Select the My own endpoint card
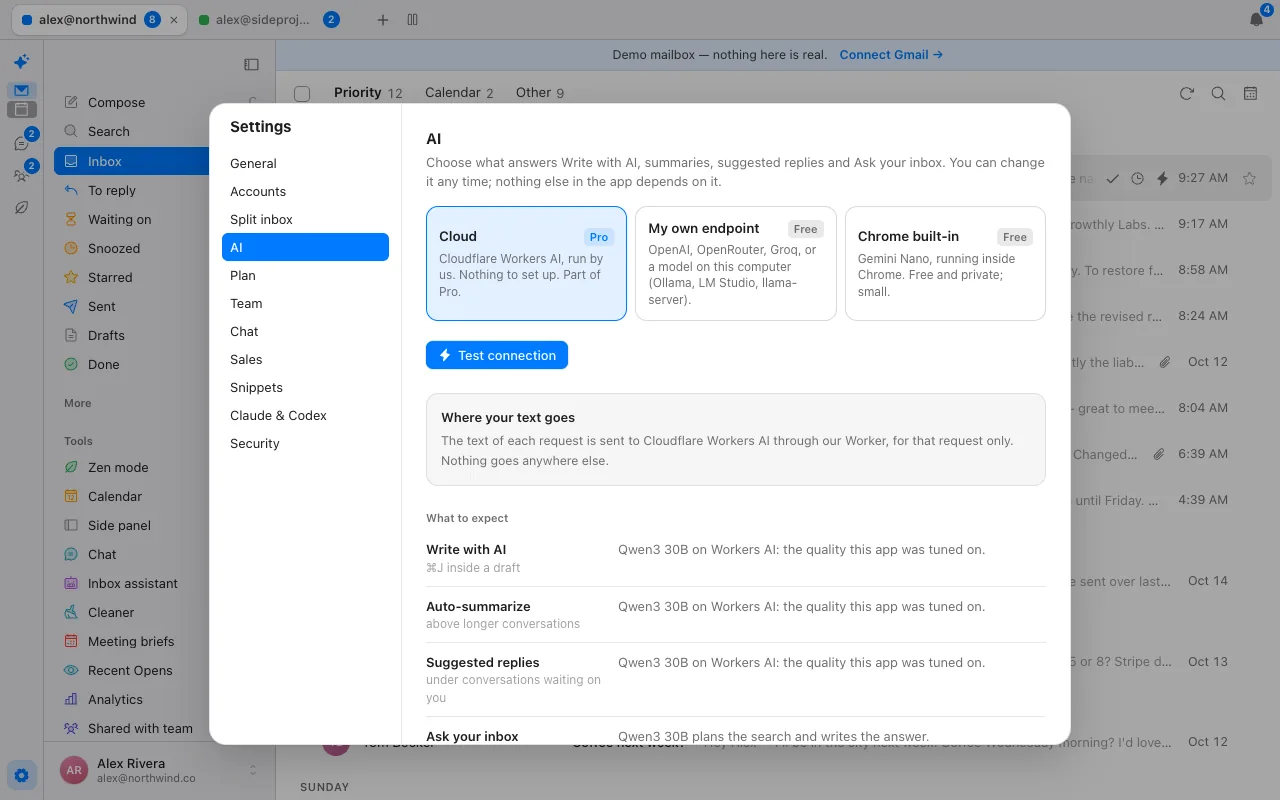Screen dimensions: 1280x800 [735, 263]
